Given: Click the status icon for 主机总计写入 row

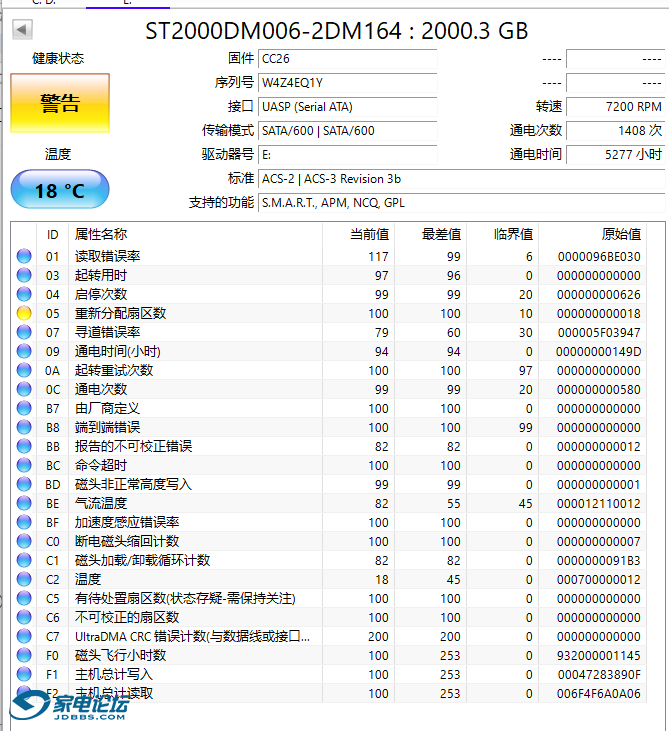Looking at the screenshot, I should click(24, 674).
